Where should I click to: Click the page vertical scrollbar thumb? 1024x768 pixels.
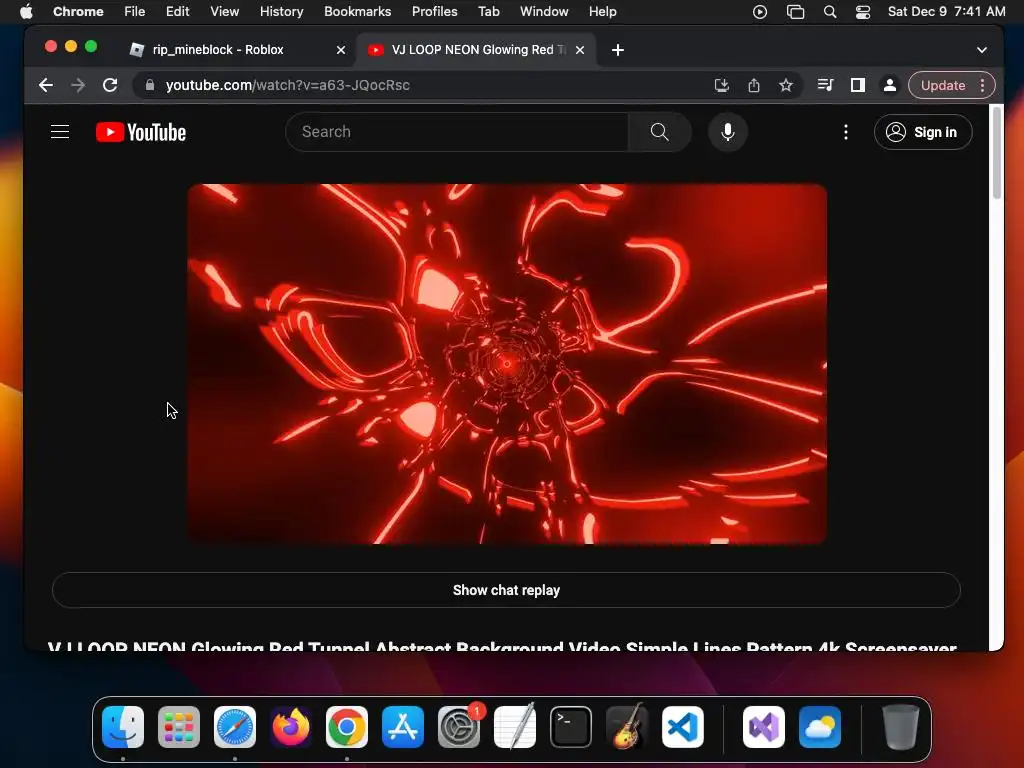(x=997, y=153)
